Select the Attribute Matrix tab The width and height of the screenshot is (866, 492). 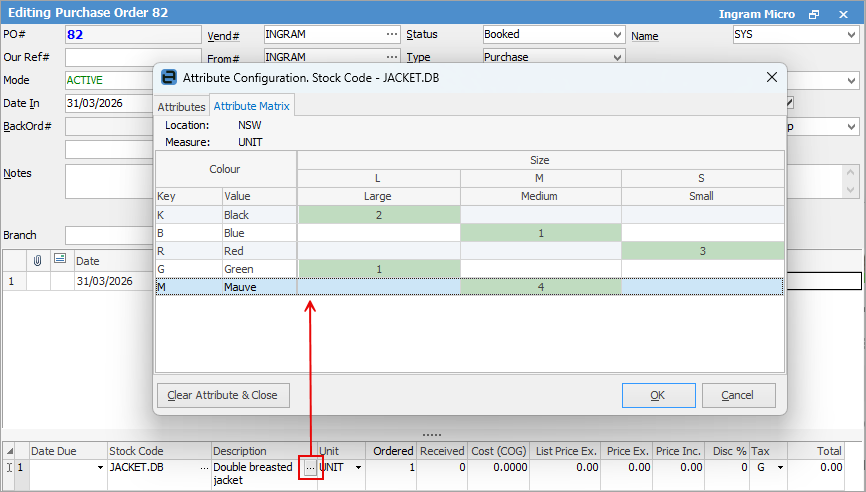pyautogui.click(x=251, y=106)
